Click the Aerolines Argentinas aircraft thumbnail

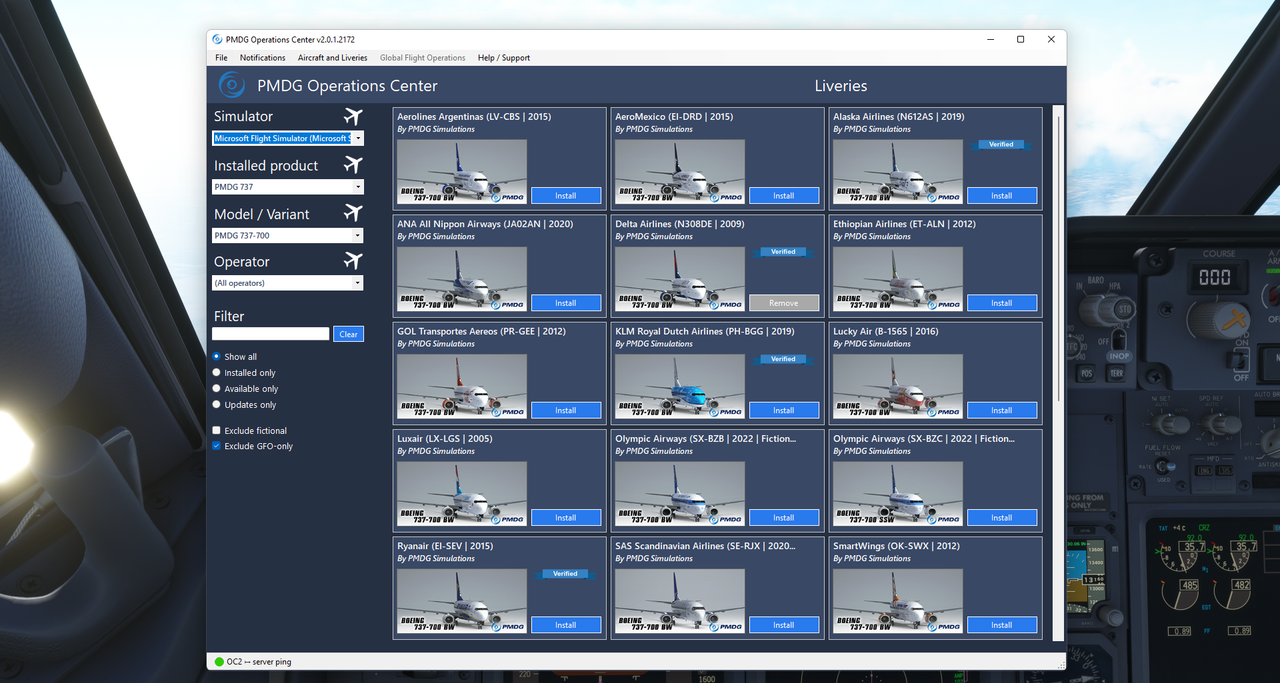462,171
